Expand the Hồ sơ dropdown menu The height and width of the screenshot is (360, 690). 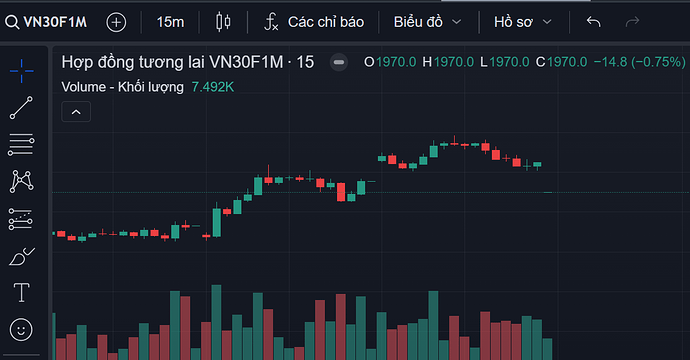pyautogui.click(x=522, y=22)
